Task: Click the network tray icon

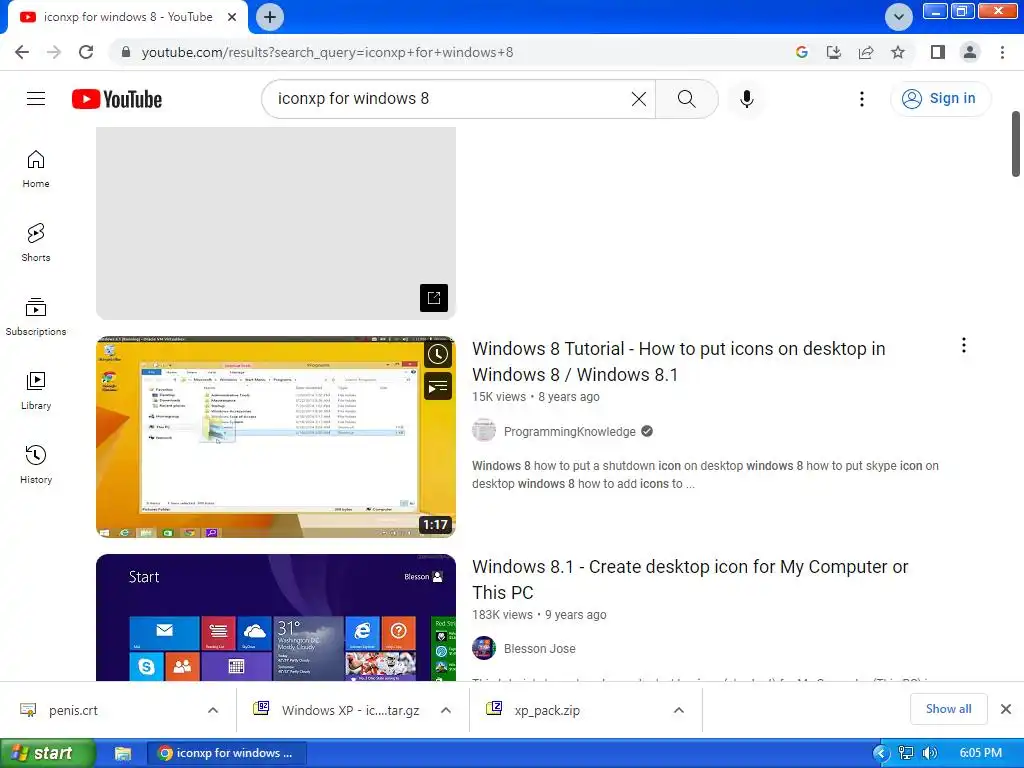Action: (x=906, y=754)
